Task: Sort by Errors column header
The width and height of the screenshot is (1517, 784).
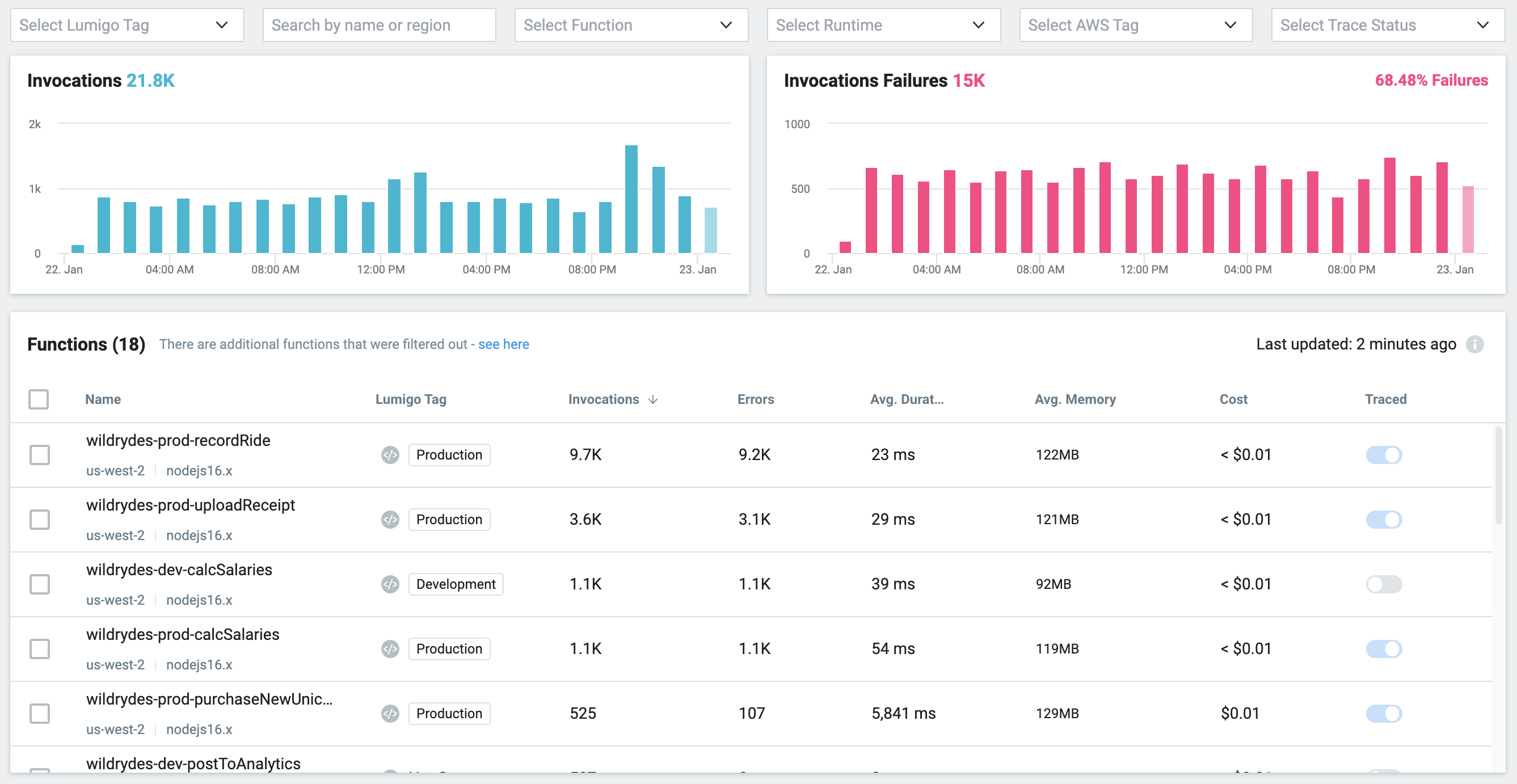Action: tap(755, 399)
